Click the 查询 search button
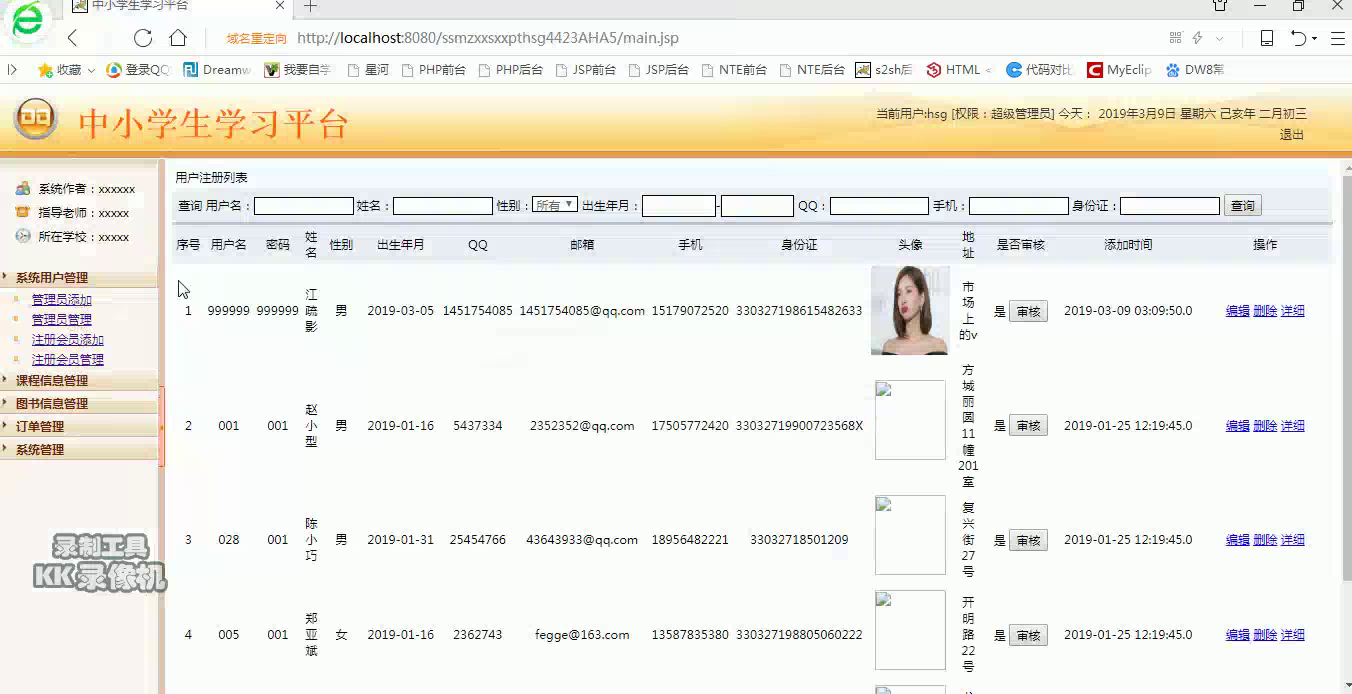 point(1243,206)
